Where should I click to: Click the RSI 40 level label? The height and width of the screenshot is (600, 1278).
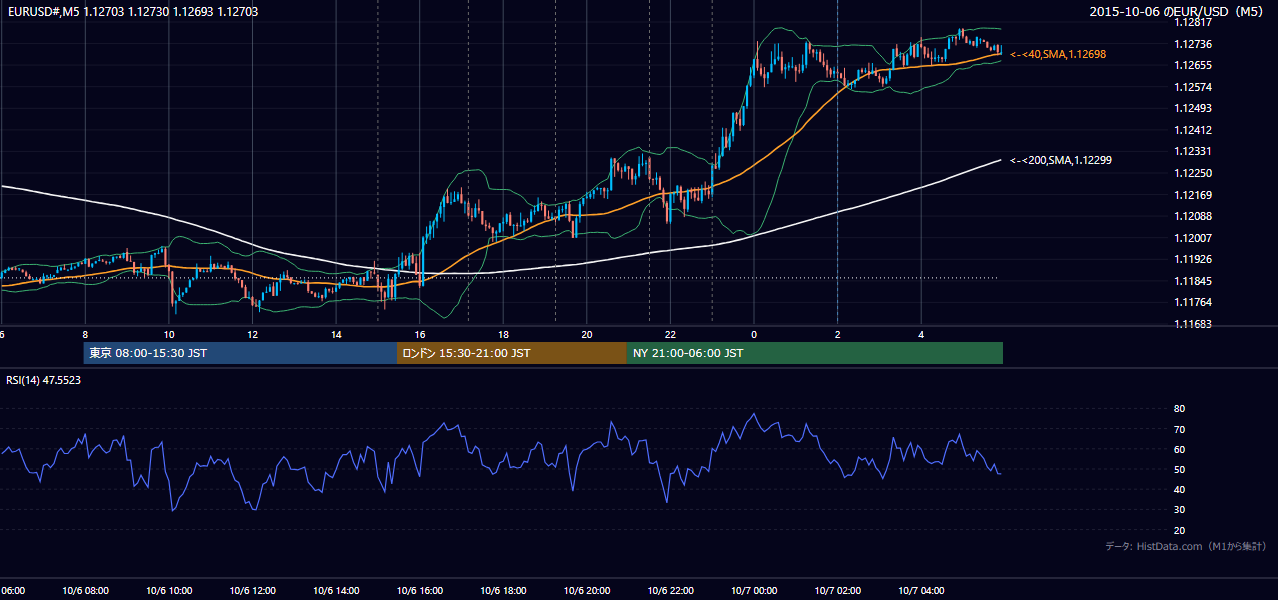click(1179, 490)
